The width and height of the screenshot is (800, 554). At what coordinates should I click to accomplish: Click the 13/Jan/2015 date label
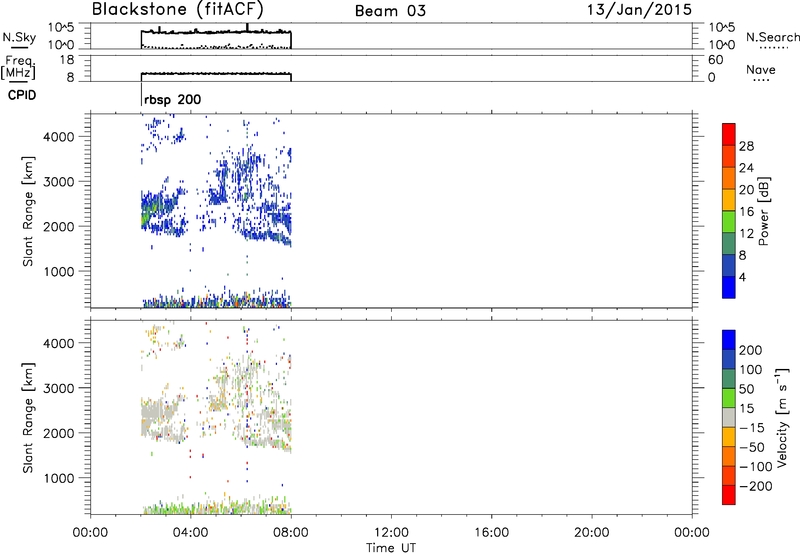click(x=639, y=10)
